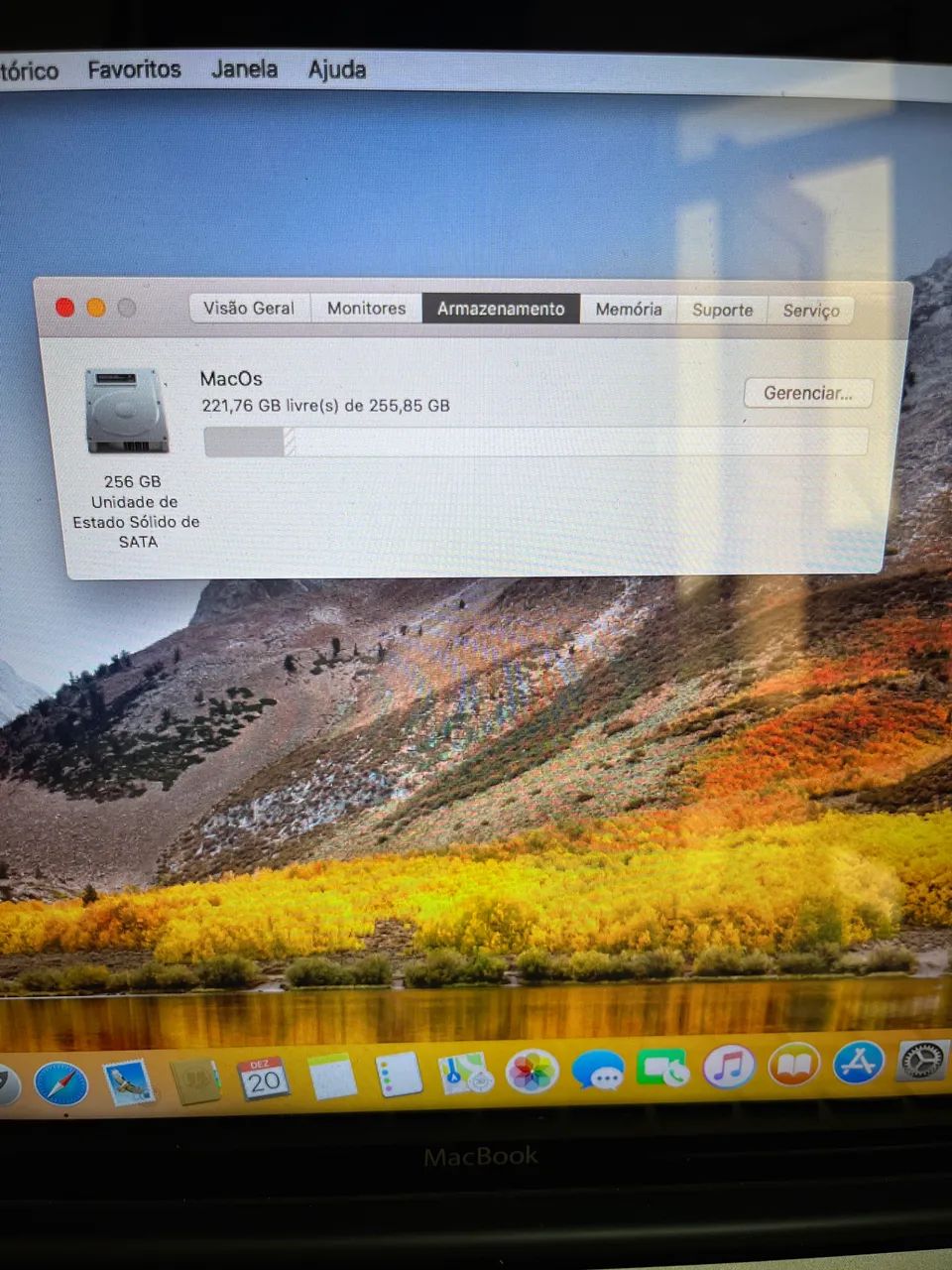Click the Gerenciar button
This screenshot has width=952, height=1270.
(807, 394)
